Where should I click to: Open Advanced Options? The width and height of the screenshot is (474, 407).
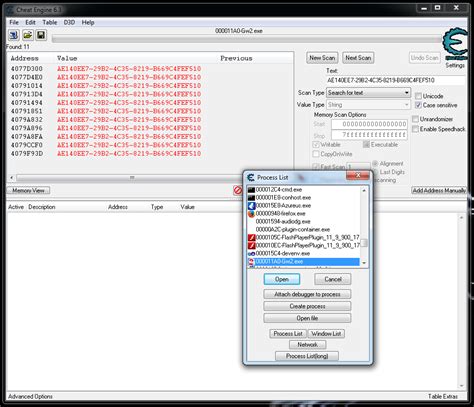[30, 396]
